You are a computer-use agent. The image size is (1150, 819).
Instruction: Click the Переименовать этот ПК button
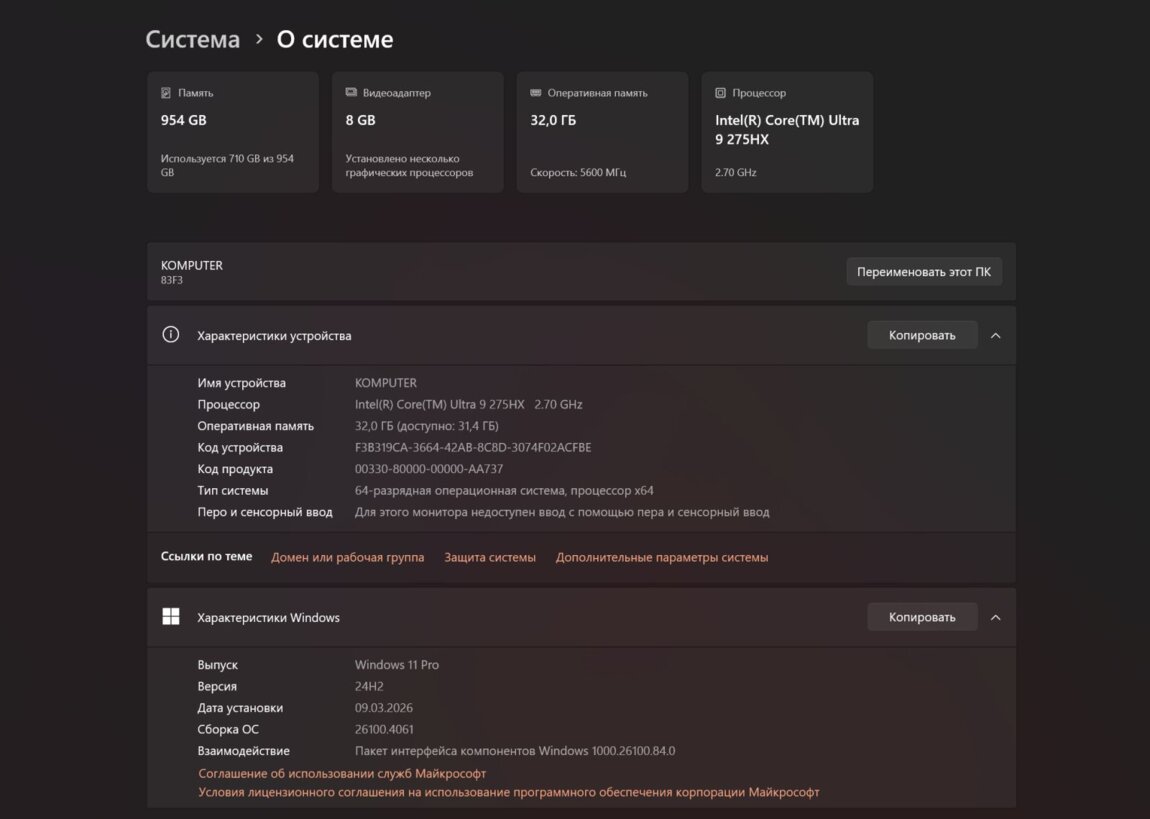pyautogui.click(x=924, y=272)
